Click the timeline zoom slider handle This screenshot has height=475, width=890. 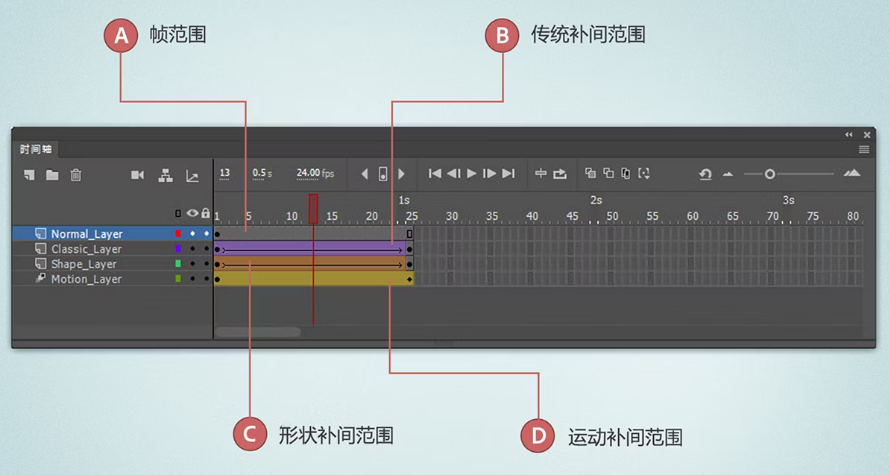(x=769, y=174)
